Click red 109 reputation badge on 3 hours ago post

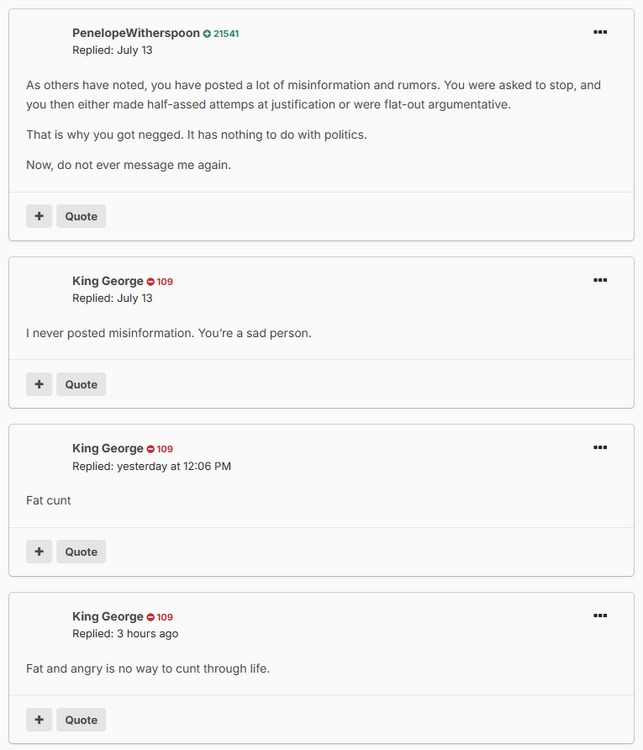point(160,617)
